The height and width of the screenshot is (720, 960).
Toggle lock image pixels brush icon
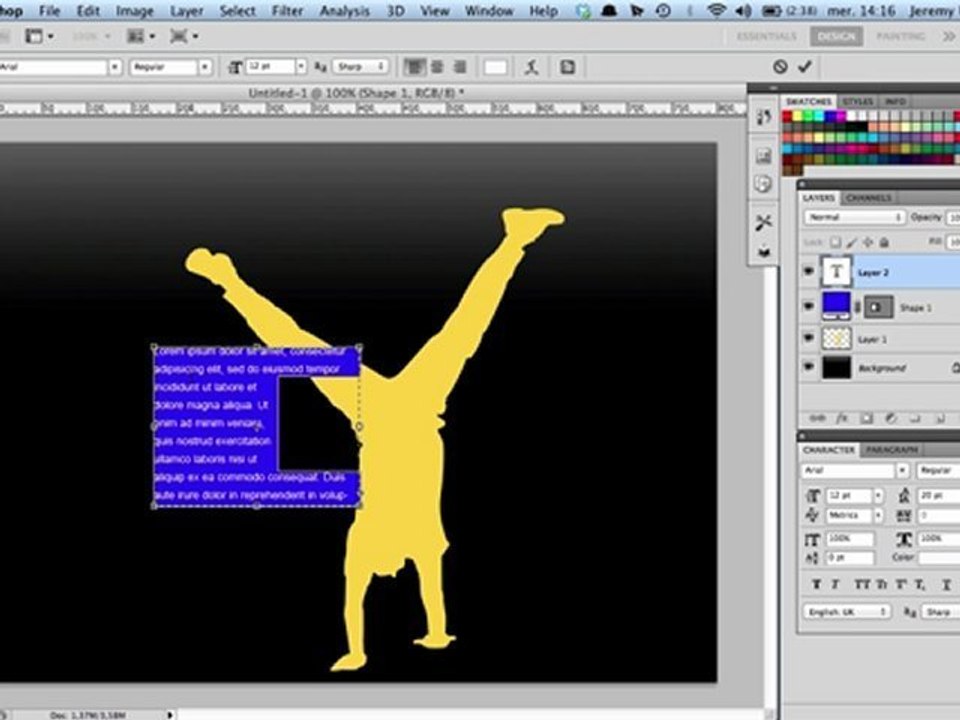852,242
